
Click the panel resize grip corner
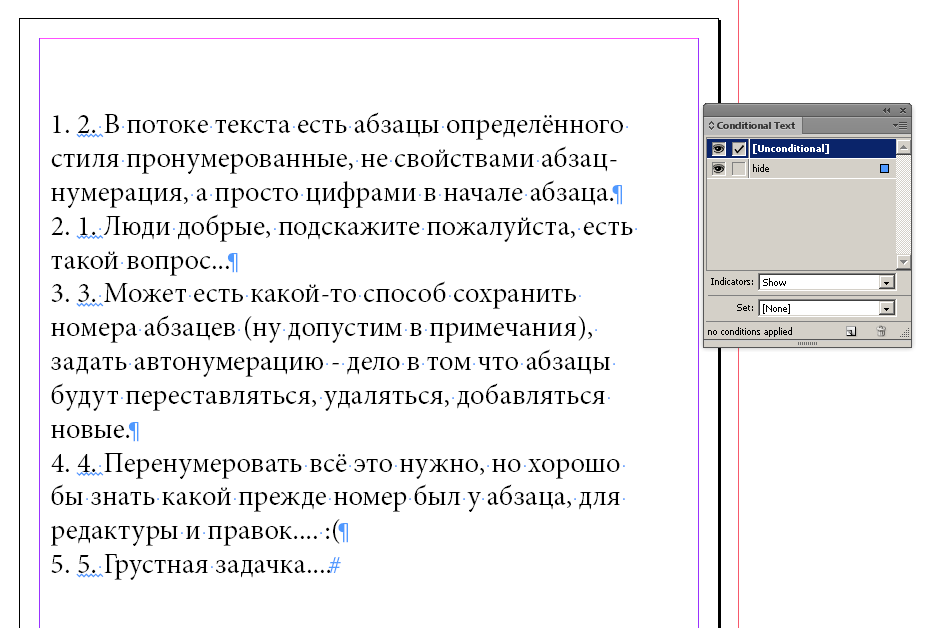click(904, 332)
